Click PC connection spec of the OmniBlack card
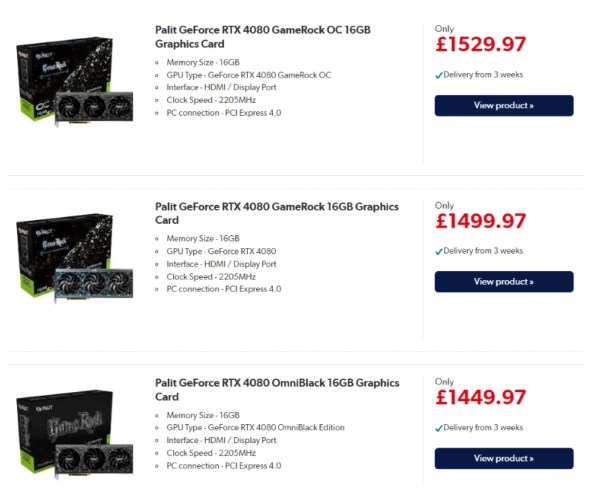 224,465
